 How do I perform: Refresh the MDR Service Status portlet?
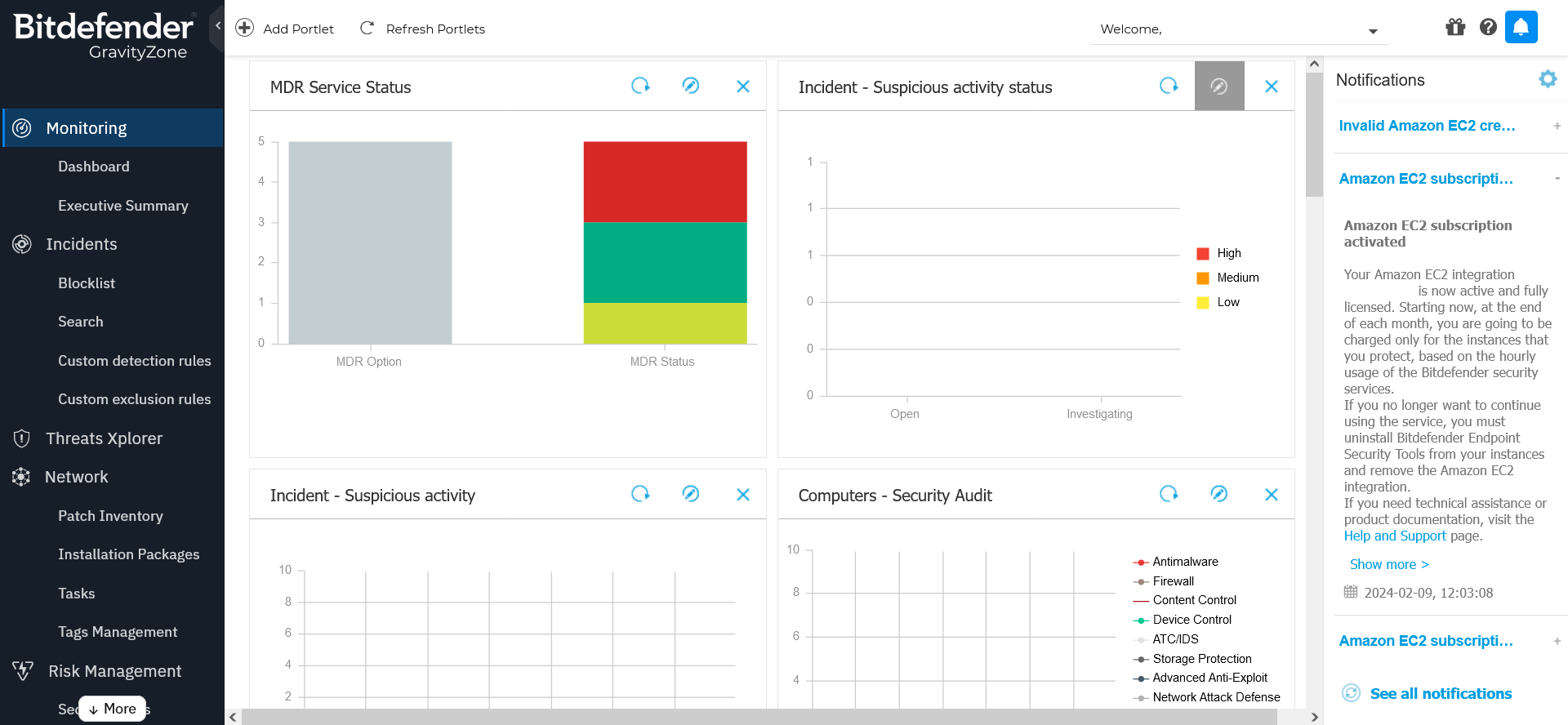click(x=640, y=86)
